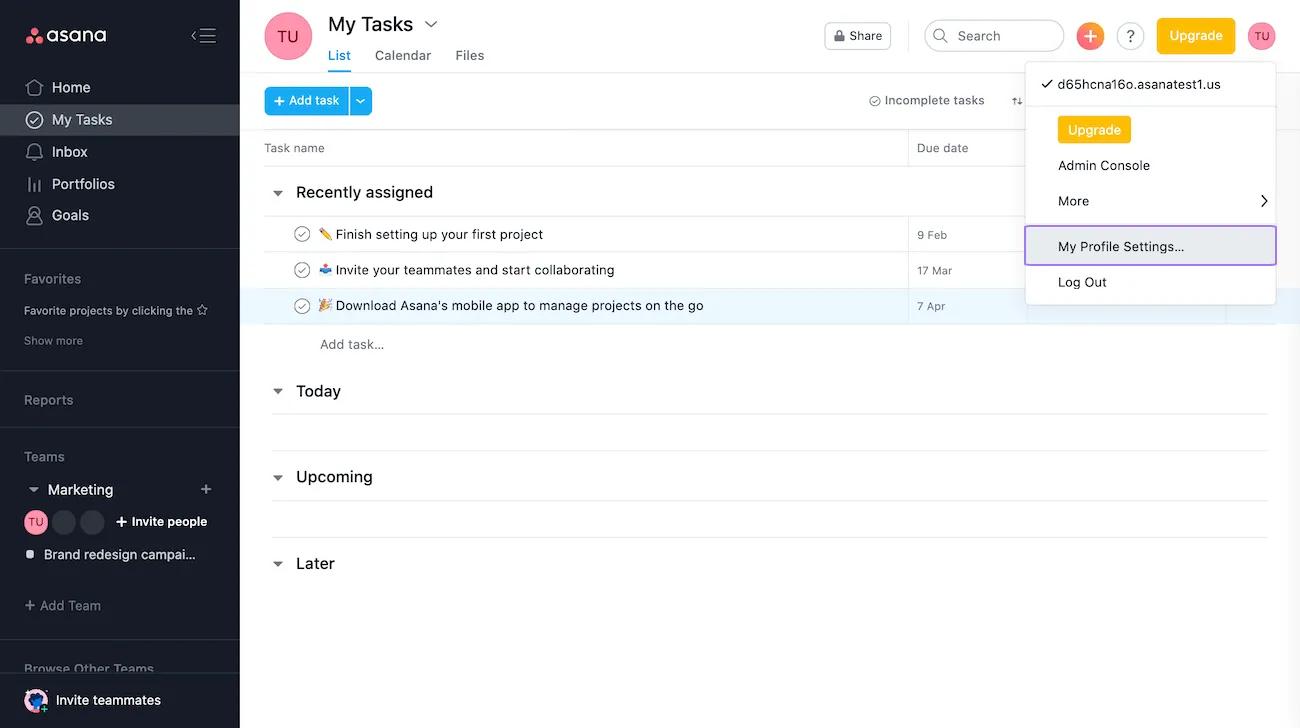This screenshot has height=728, width=1300.
Task: Collapse the Recently assigned section
Action: [x=278, y=193]
